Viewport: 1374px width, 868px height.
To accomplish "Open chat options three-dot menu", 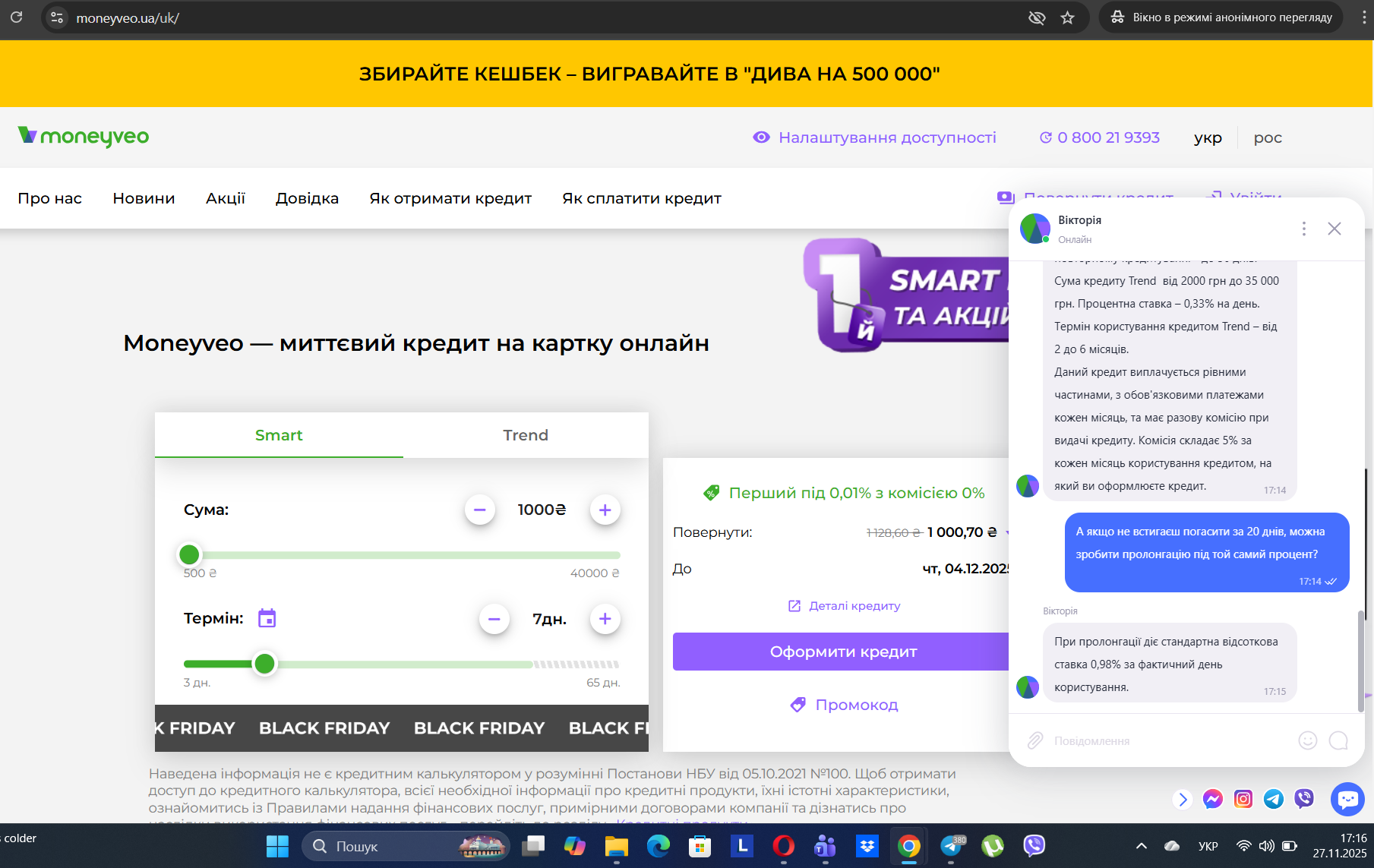I will 1304,229.
